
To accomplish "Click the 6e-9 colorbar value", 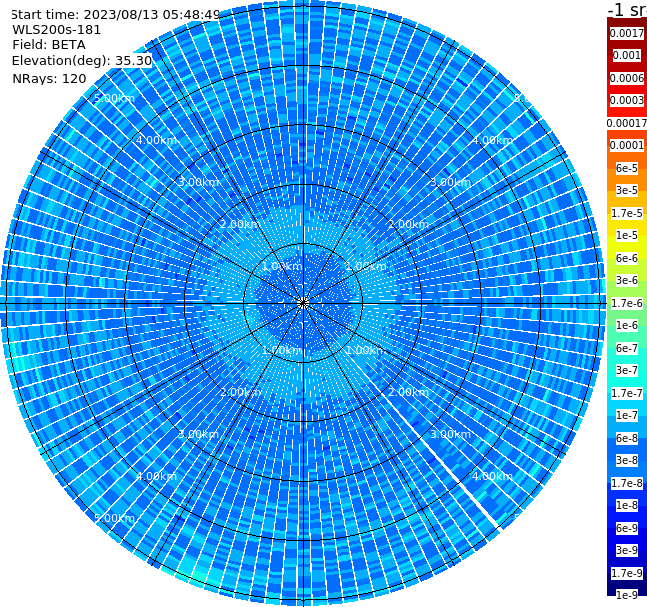I will (x=627, y=528).
